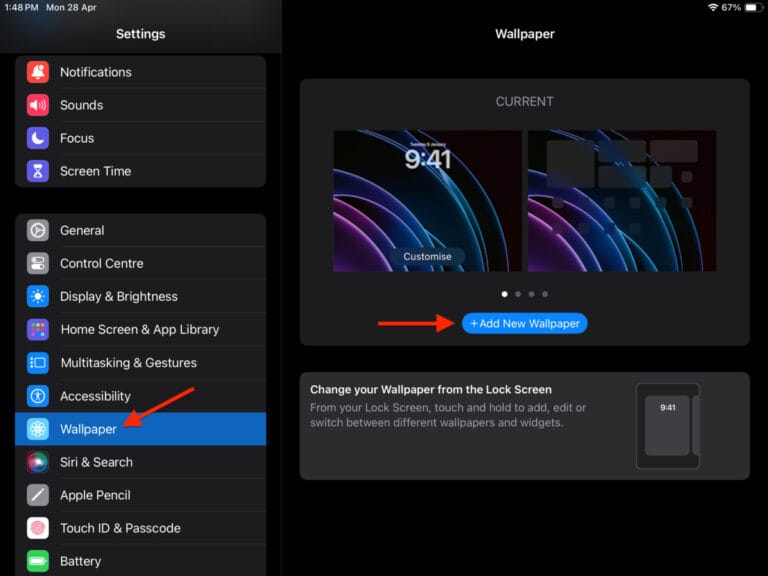Tap the Screen Time hourglass icon

click(38, 171)
